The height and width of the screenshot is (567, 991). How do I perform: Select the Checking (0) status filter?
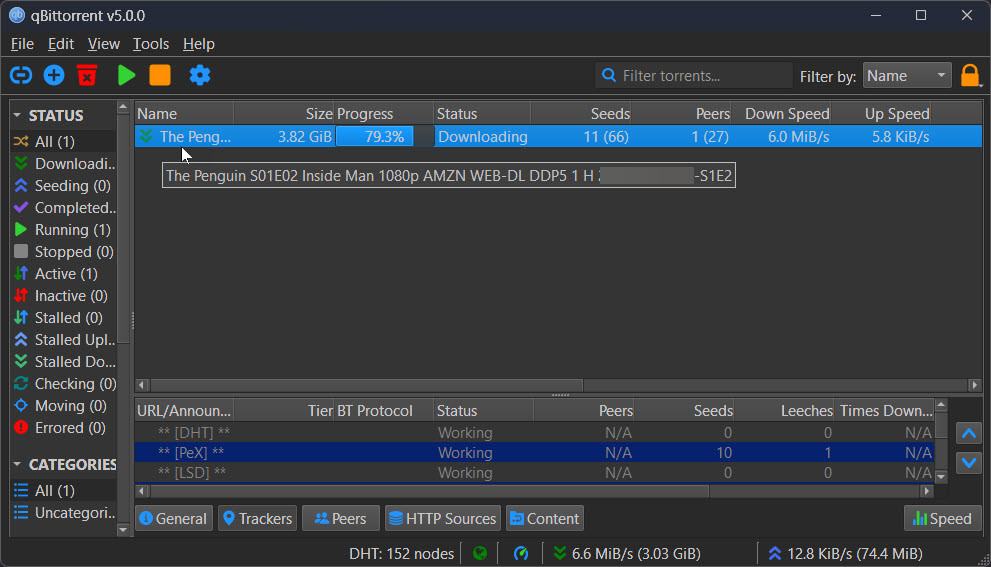63,384
